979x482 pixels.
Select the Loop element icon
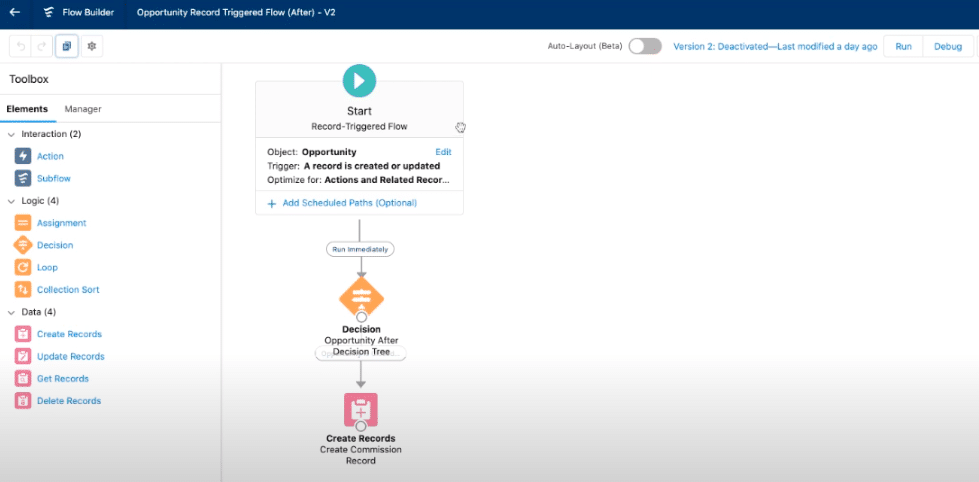point(23,267)
